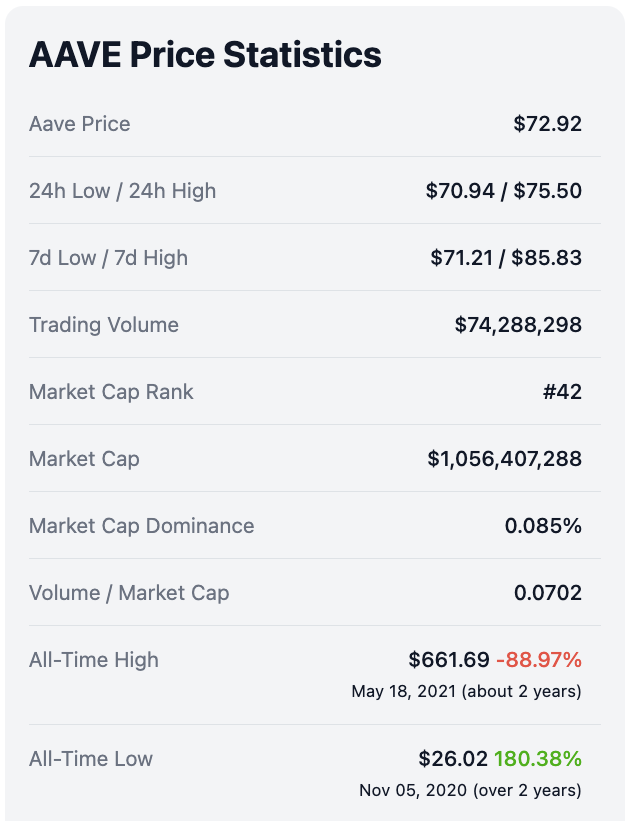630x821 pixels.
Task: Select the 24h Low / 24h High label
Action: (123, 191)
